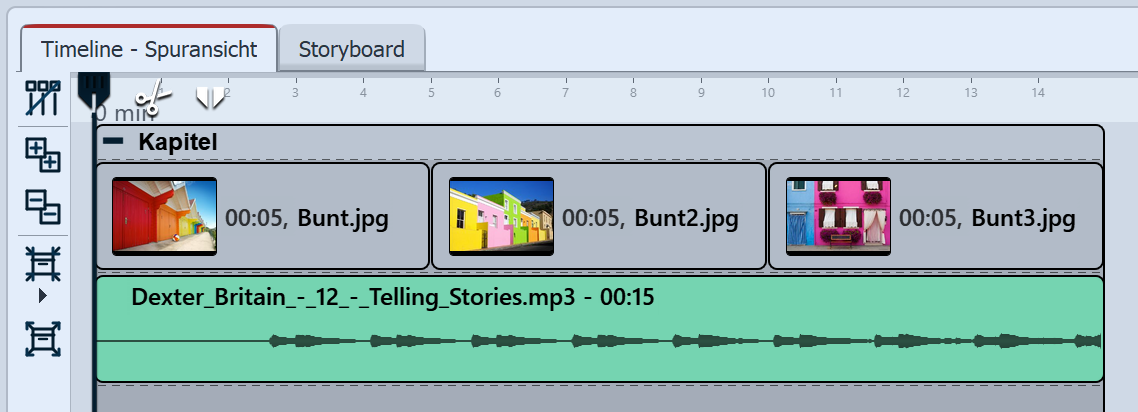
Task: Click the collapse-all tracks minus icon
Action: point(43,206)
